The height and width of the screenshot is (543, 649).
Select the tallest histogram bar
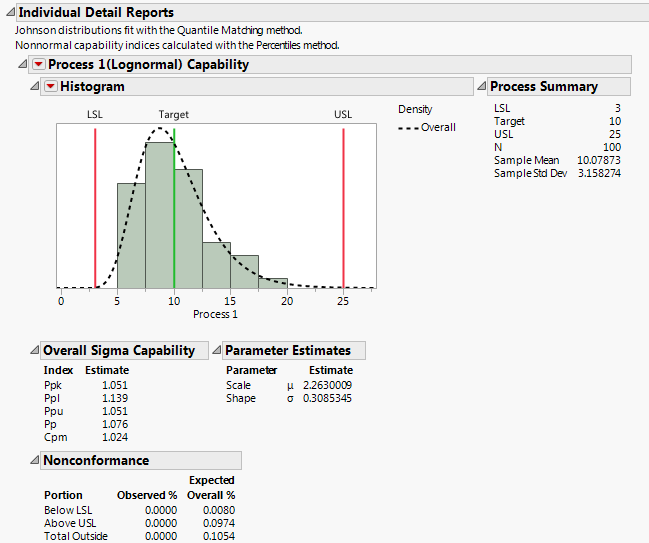click(x=160, y=215)
